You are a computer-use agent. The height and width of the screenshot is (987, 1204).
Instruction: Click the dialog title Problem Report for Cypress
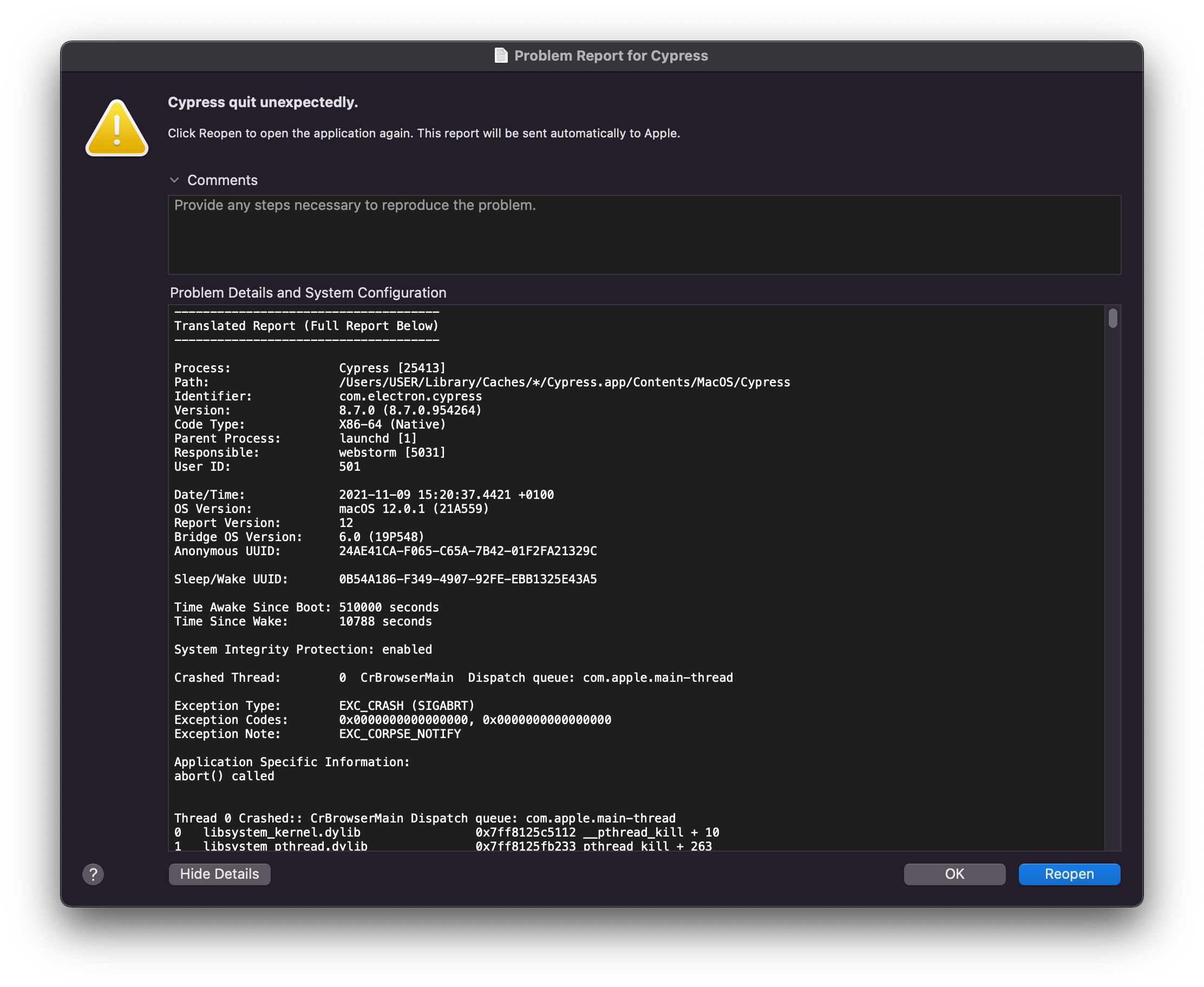(x=611, y=55)
